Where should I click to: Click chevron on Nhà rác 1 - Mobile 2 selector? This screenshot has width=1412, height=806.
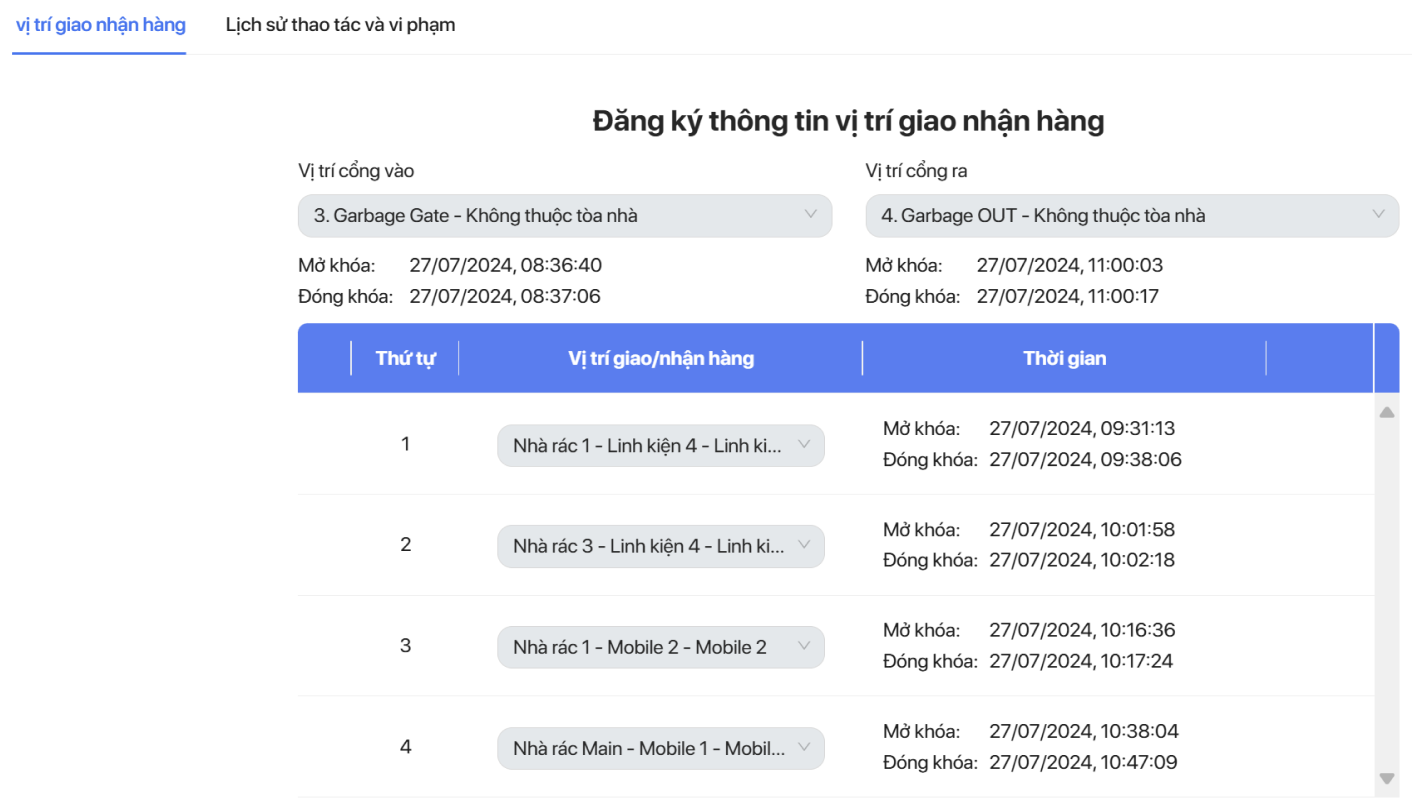coord(803,646)
